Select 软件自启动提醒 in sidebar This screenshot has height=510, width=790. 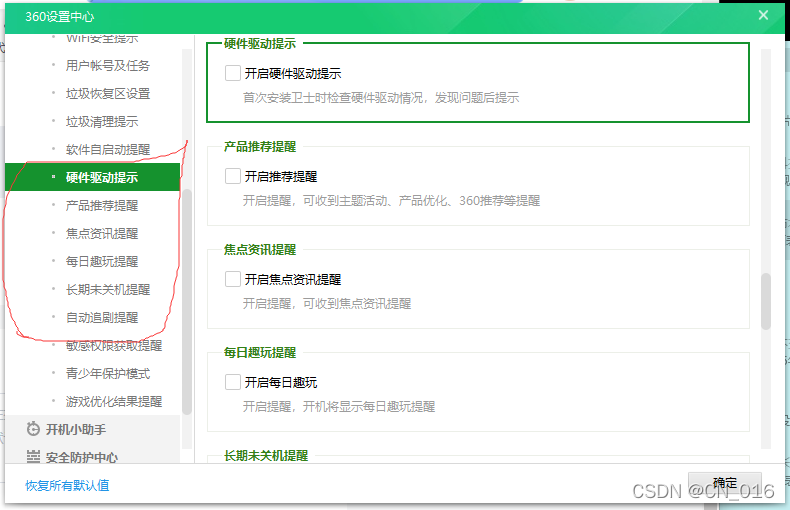[108, 150]
